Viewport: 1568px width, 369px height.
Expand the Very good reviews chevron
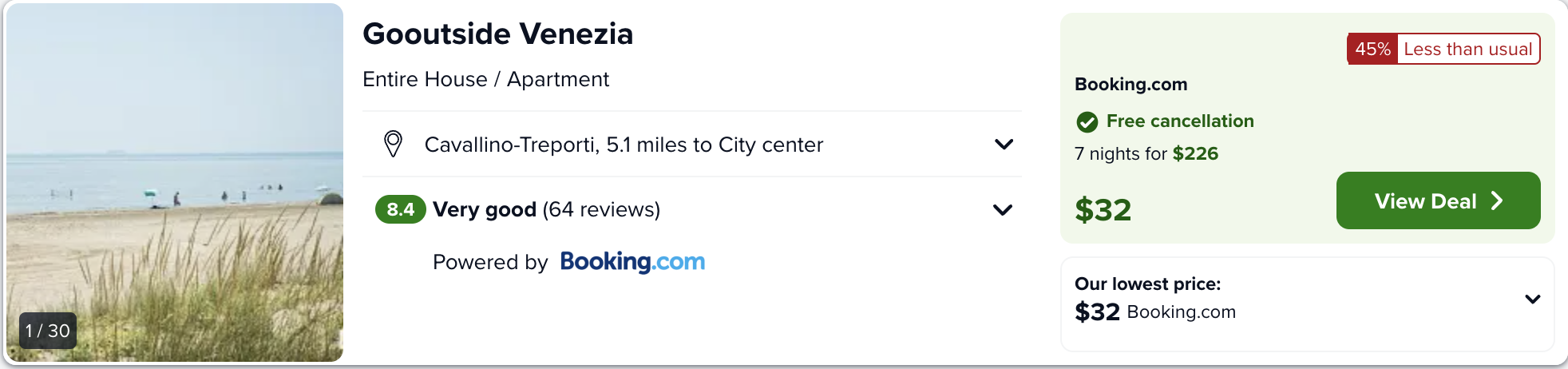pyautogui.click(x=1003, y=210)
